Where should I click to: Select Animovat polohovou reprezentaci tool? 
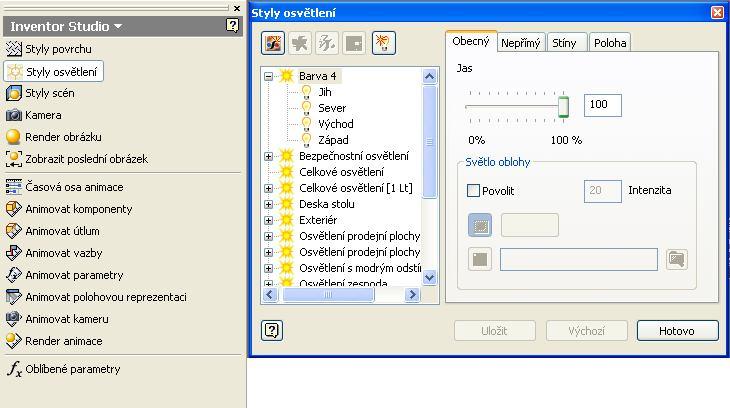coord(96,297)
